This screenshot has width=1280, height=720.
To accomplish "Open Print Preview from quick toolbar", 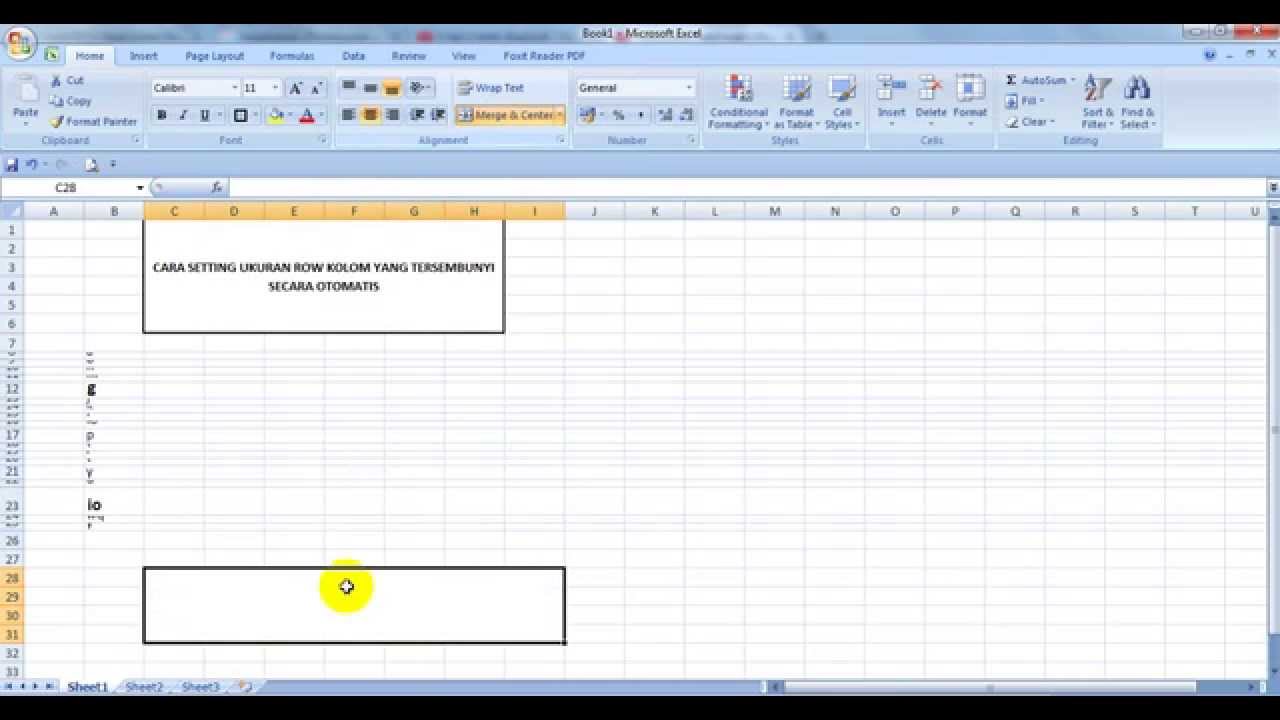I will [91, 164].
